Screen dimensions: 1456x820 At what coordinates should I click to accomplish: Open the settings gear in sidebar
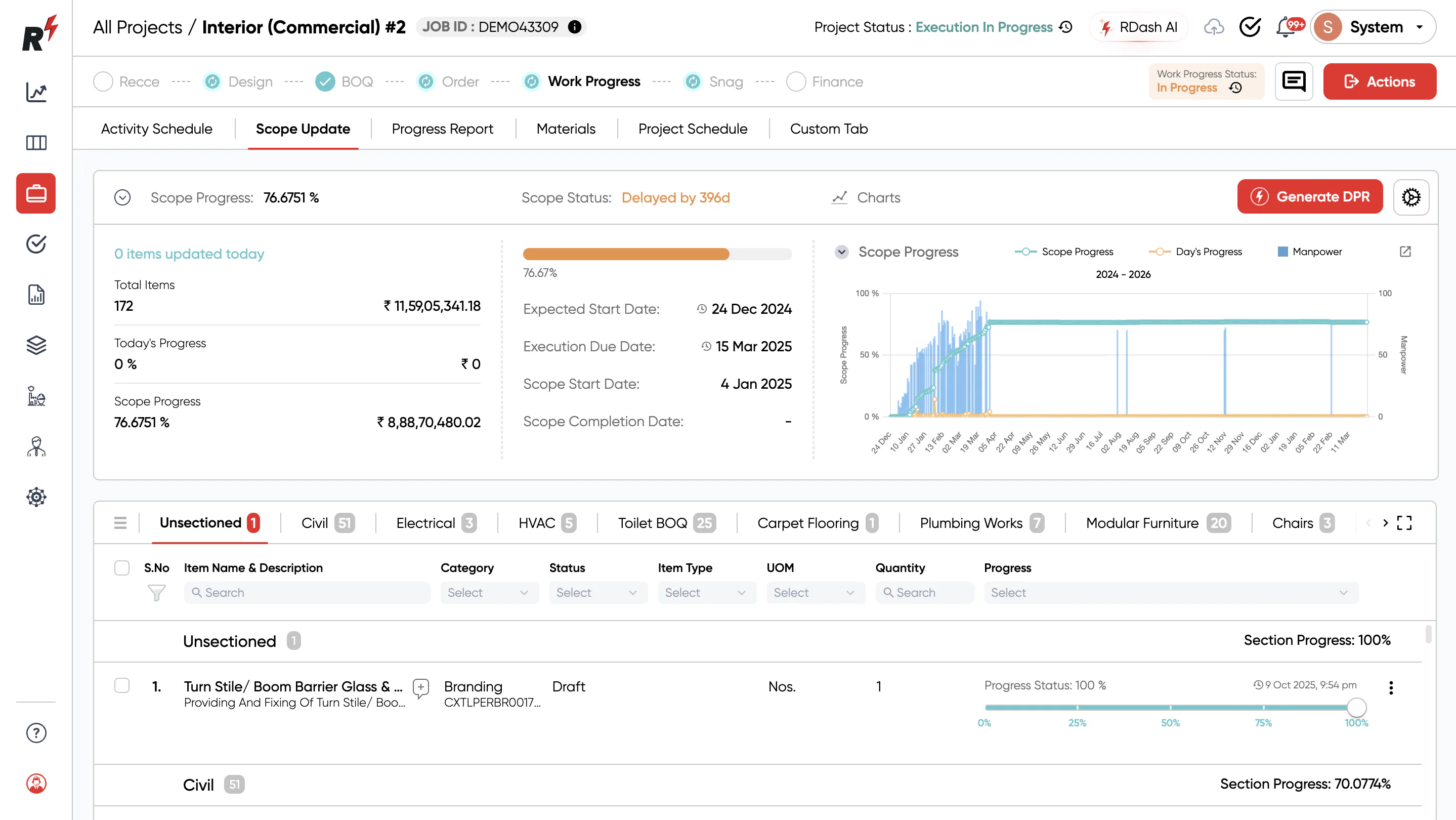(x=36, y=497)
